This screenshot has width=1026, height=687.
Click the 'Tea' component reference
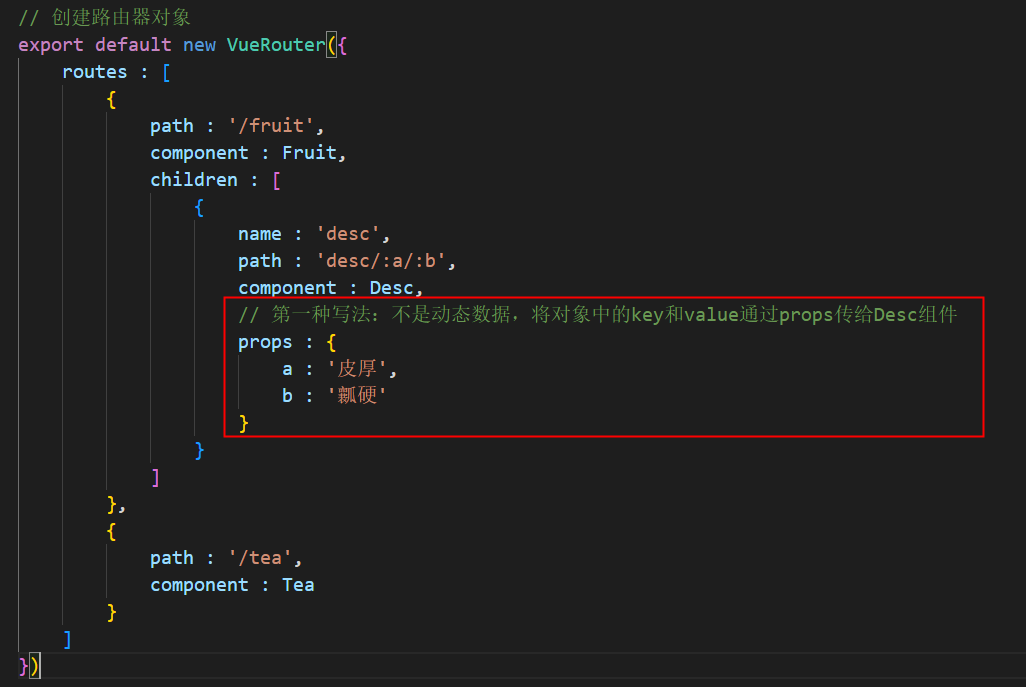click(298, 584)
